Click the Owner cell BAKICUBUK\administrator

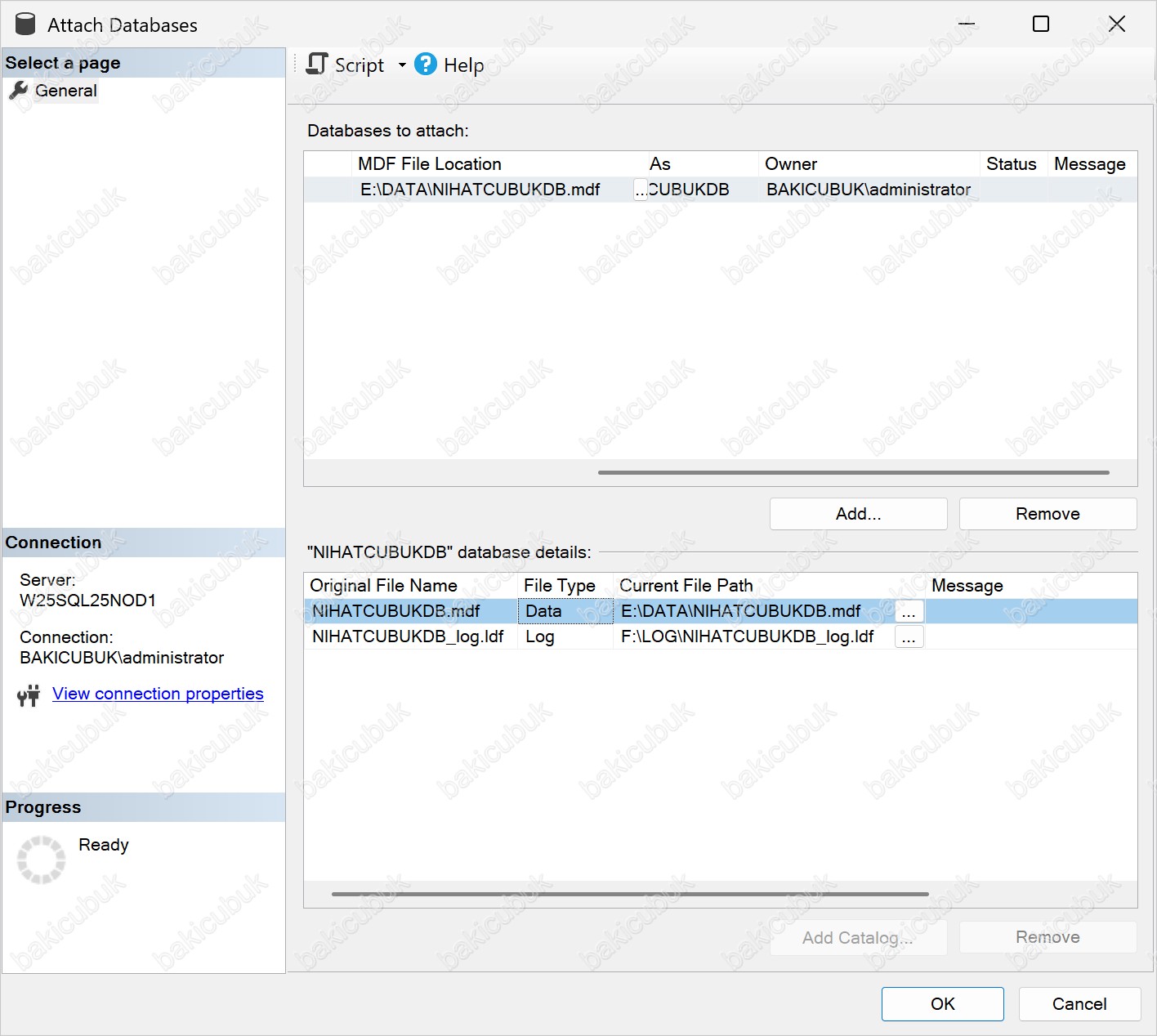[868, 190]
